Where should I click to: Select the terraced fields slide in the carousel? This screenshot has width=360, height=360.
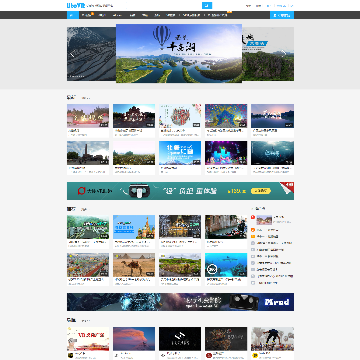(x=91, y=54)
